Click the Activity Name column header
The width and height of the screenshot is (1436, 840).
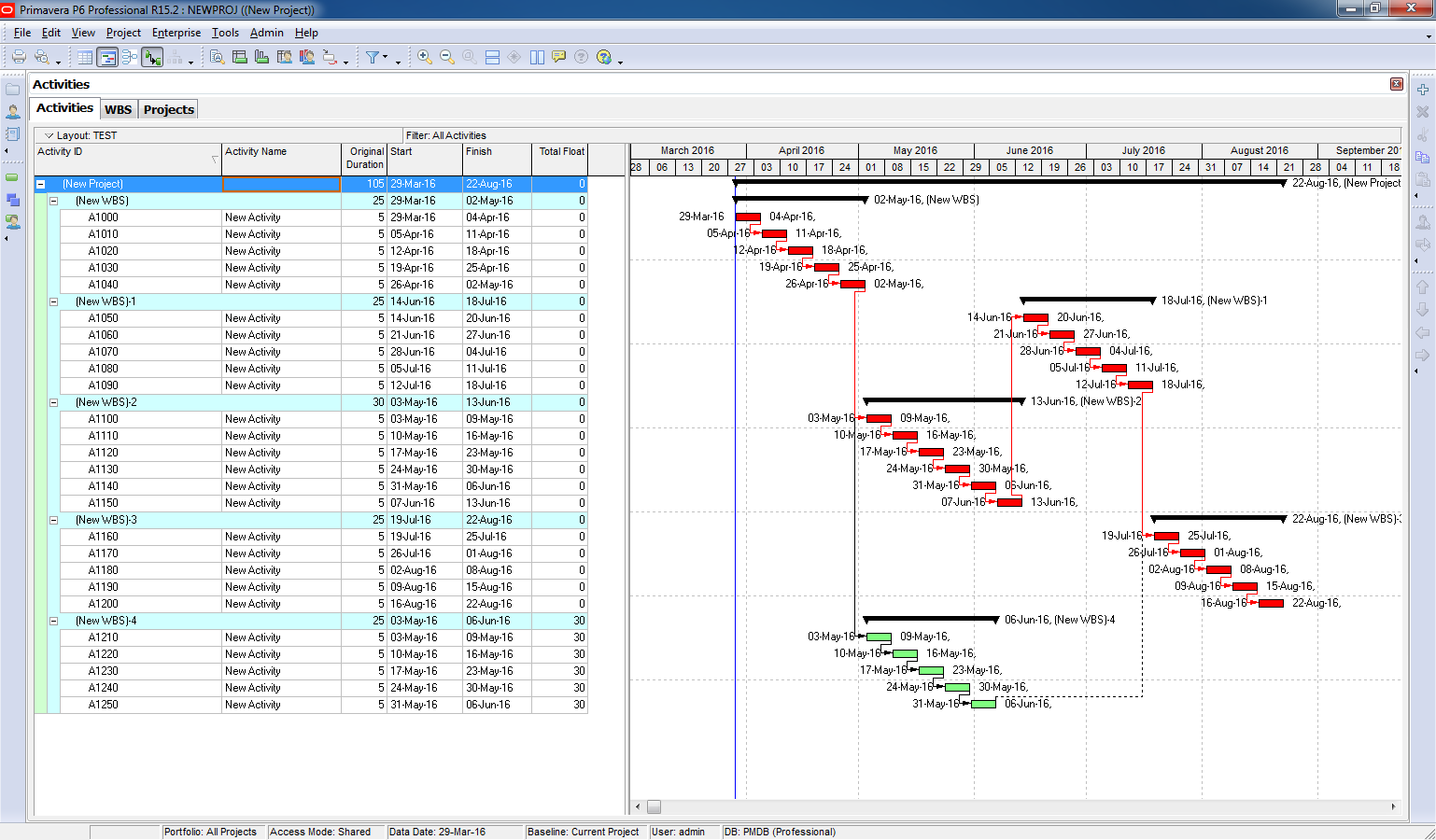click(x=281, y=151)
